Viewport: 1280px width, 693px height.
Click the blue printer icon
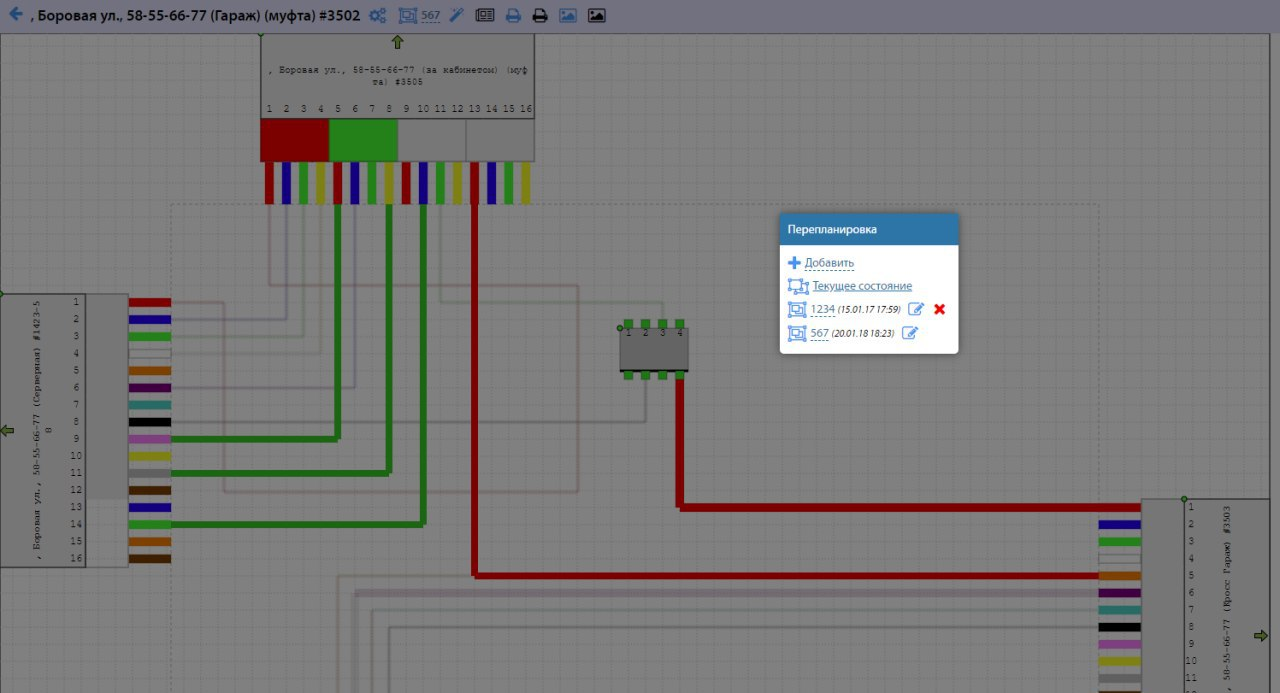[513, 16]
